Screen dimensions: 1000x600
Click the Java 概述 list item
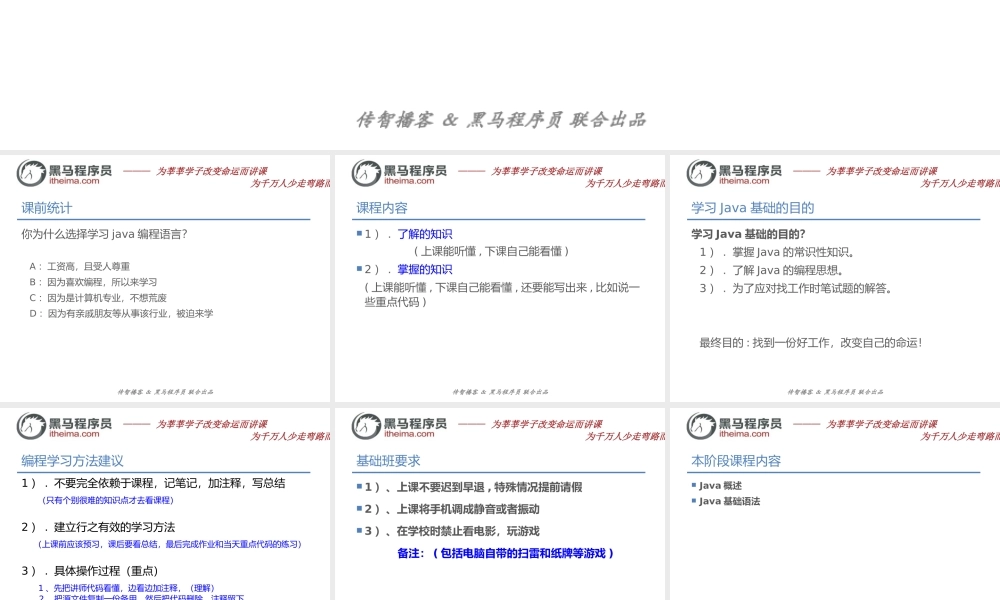[718, 485]
